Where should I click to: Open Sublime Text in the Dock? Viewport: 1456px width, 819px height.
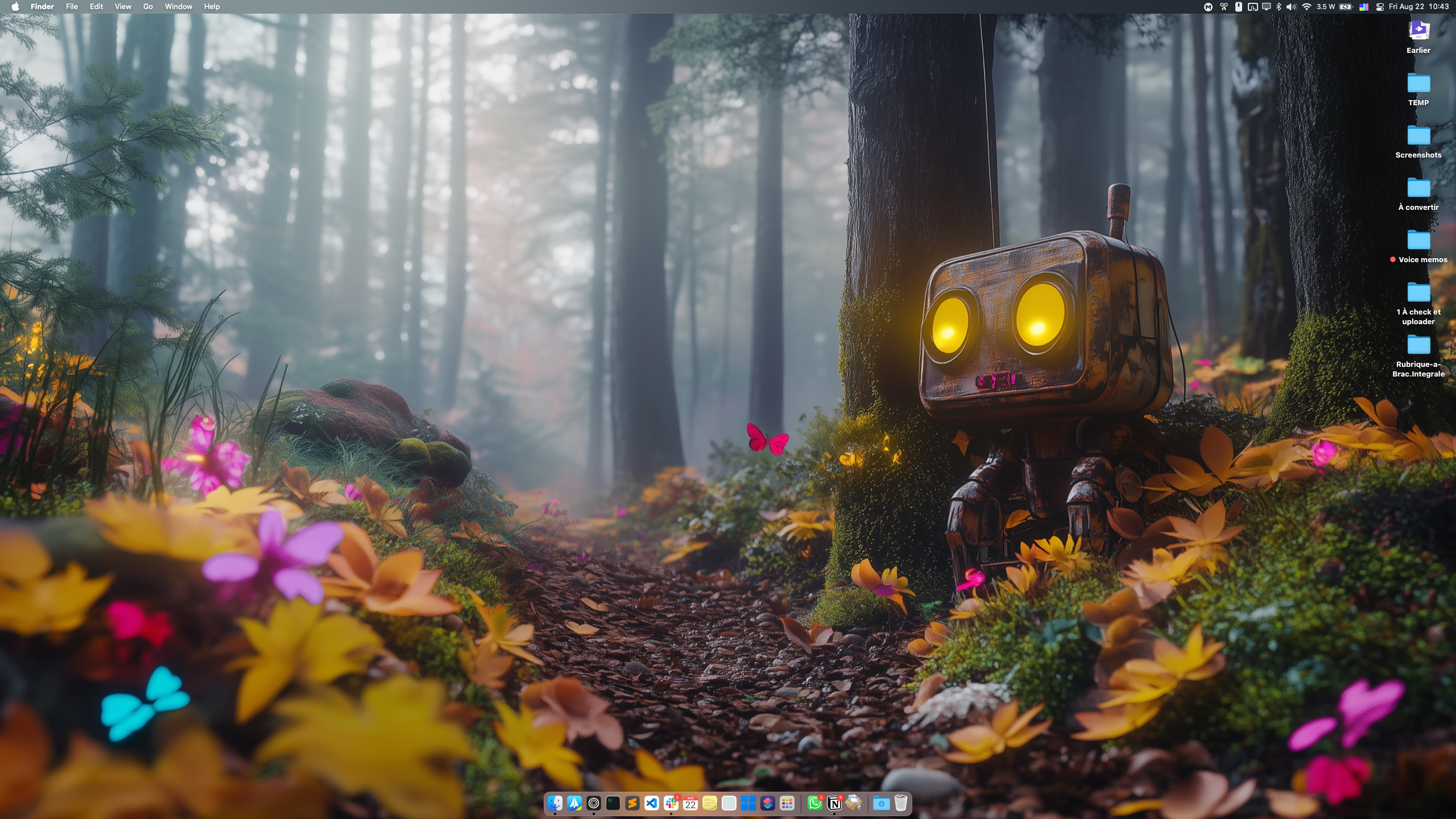[x=632, y=803]
